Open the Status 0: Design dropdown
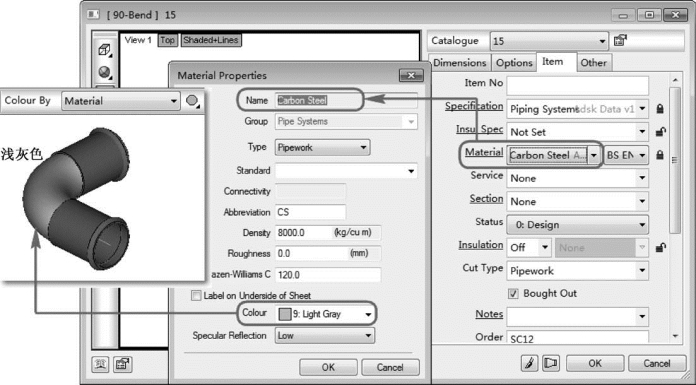 pos(577,225)
